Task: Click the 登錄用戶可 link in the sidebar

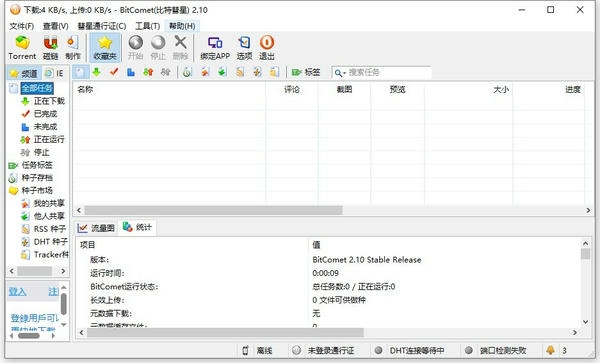Action: [x=34, y=318]
